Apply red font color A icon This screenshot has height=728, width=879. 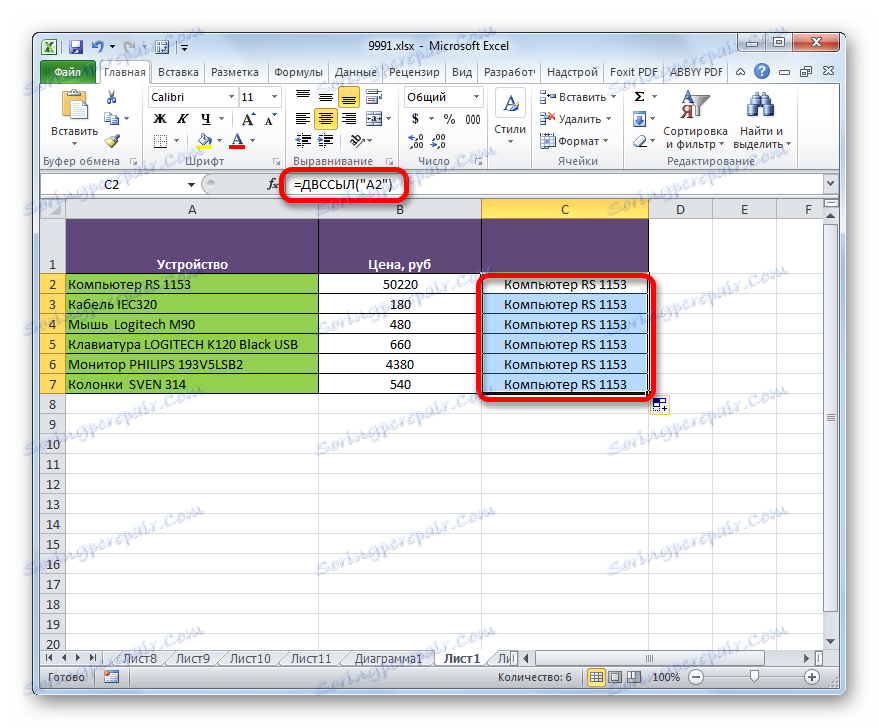pyautogui.click(x=238, y=141)
